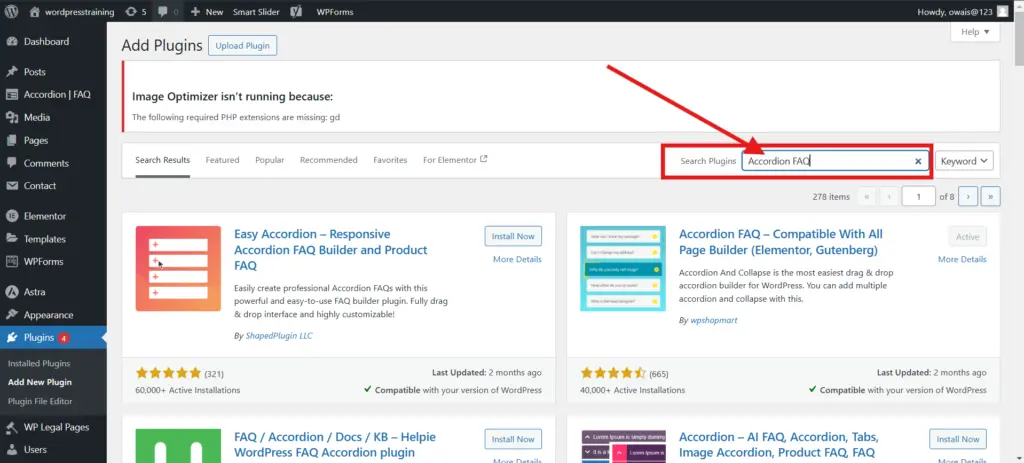Open Add New Plugin submenu item
The image size is (1024, 463).
click(x=40, y=382)
